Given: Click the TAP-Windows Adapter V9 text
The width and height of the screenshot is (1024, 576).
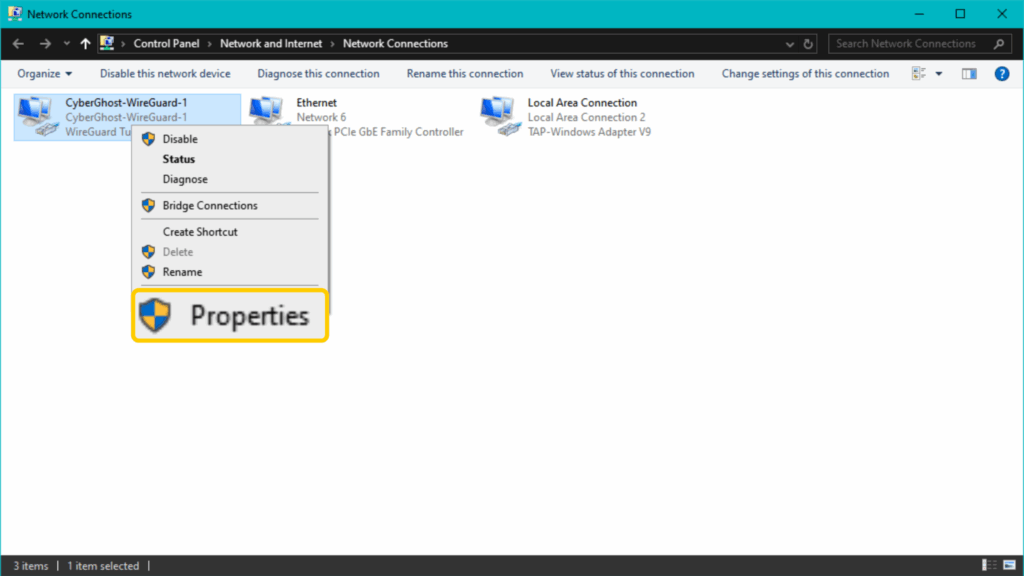Looking at the screenshot, I should click(x=589, y=132).
